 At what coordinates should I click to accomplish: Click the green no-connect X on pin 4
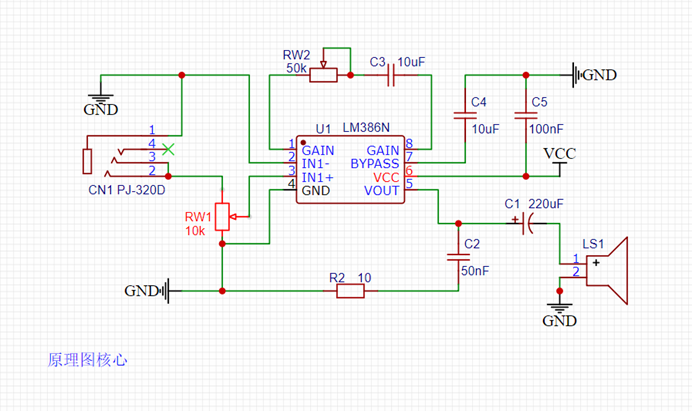point(168,149)
